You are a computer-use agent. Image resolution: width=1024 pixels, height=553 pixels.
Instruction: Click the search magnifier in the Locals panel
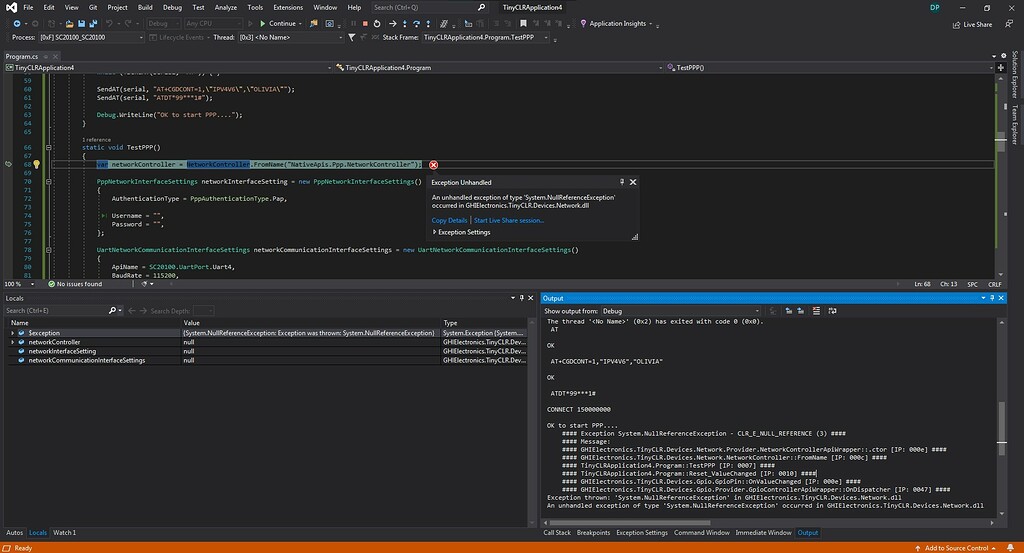pyautogui.click(x=110, y=311)
